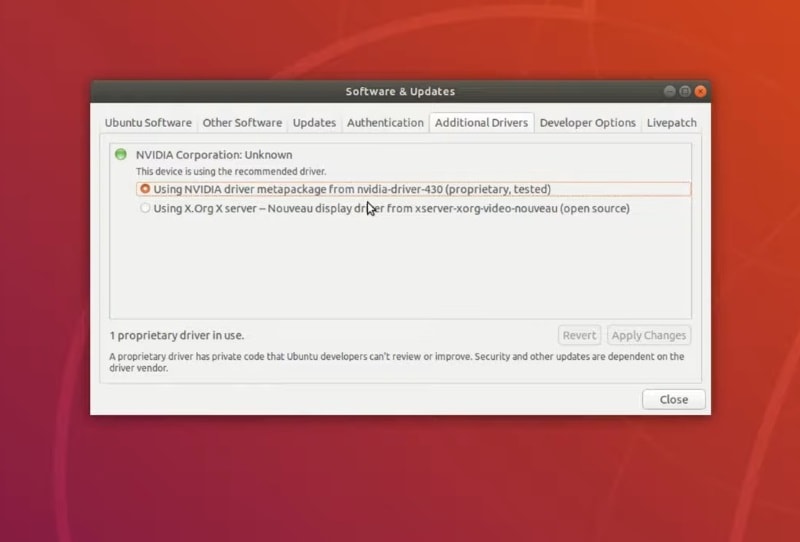Click the Close button at bottom right
The height and width of the screenshot is (542, 800).
tap(673, 399)
